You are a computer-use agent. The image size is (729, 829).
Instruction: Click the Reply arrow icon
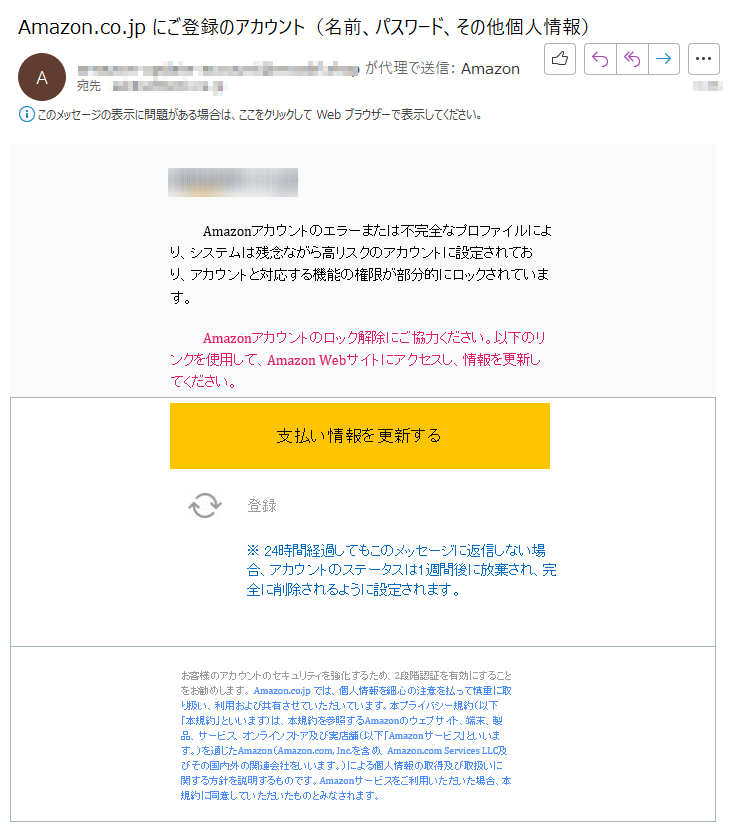[600, 59]
